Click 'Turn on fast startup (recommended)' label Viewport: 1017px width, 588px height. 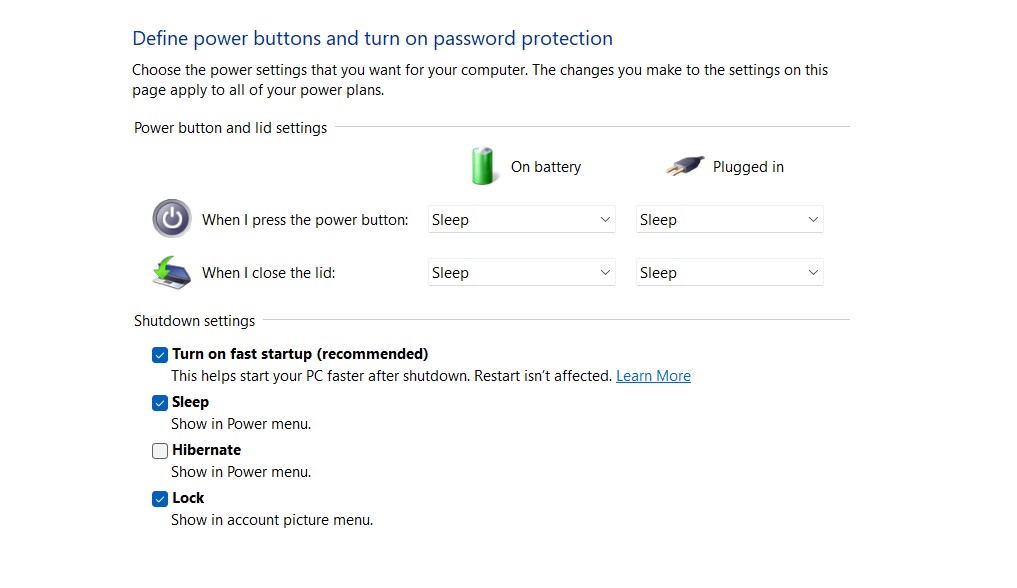pyautogui.click(x=300, y=354)
